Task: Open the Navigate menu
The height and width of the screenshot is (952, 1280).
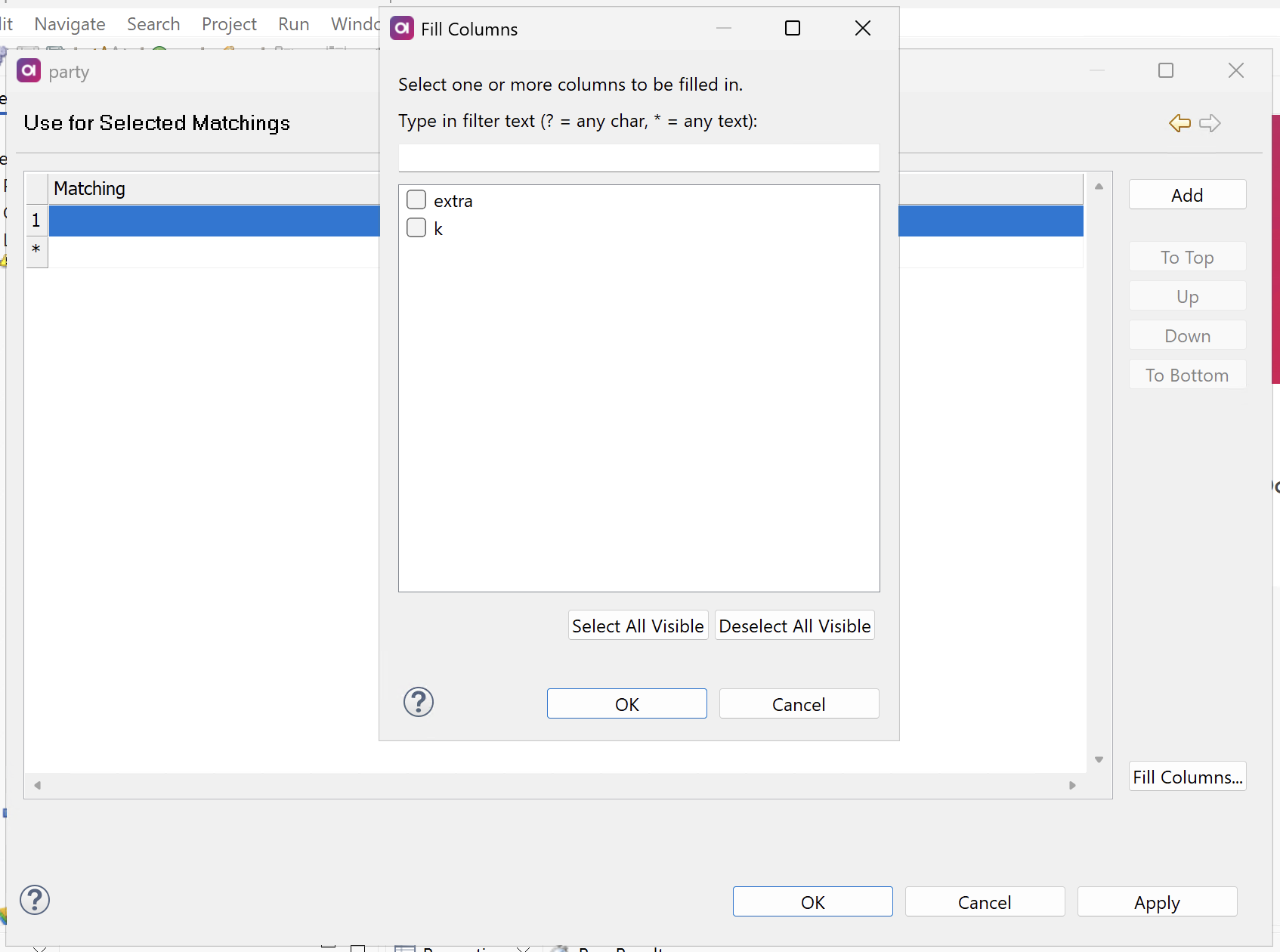Action: [x=70, y=24]
